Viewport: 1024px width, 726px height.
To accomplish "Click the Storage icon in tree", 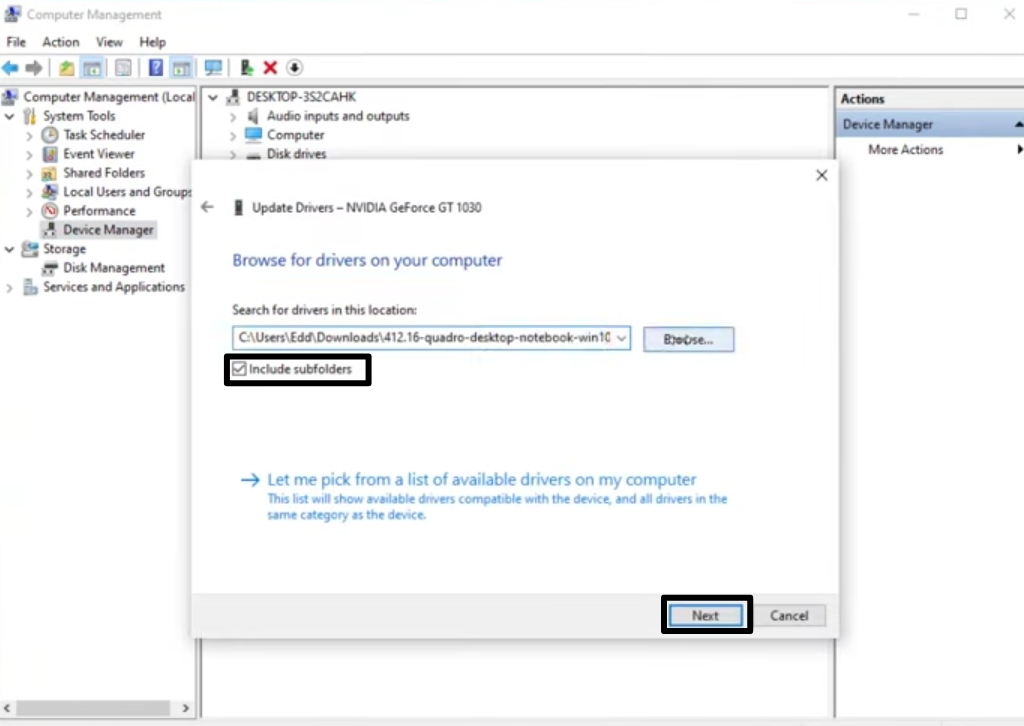I will [30, 249].
